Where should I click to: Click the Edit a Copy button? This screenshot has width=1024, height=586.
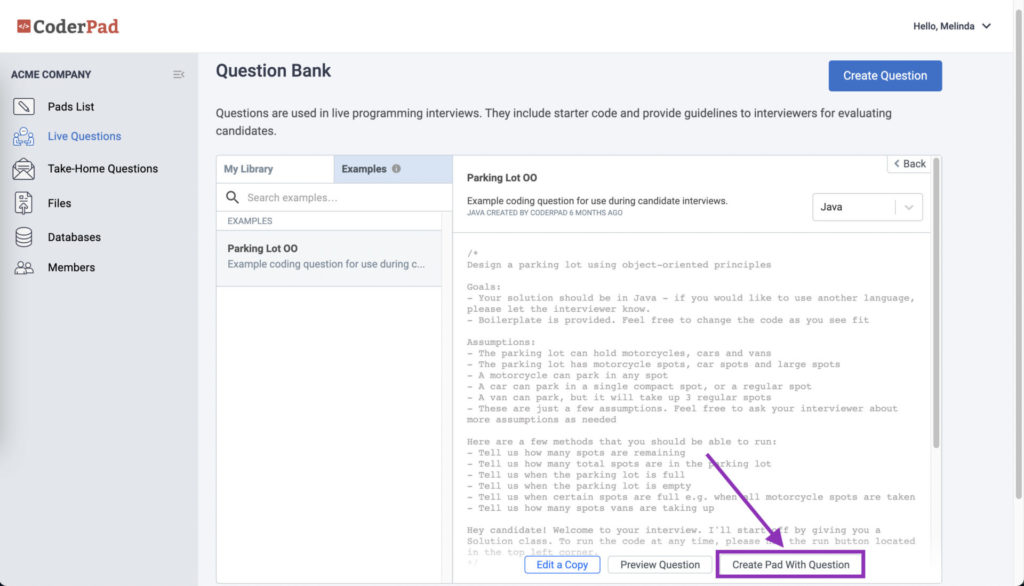(x=562, y=564)
